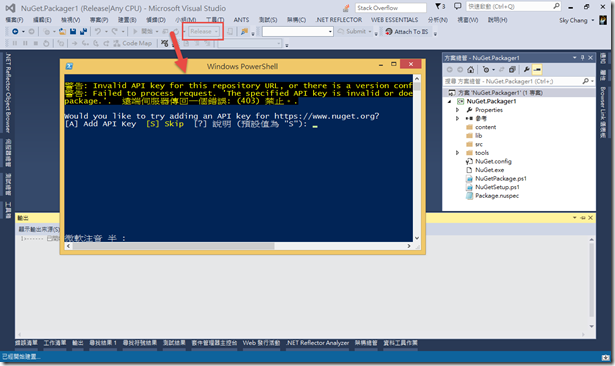Open the .NET Reflector Object Browser side tab
This screenshot has height=366, width=615.
click(8, 93)
